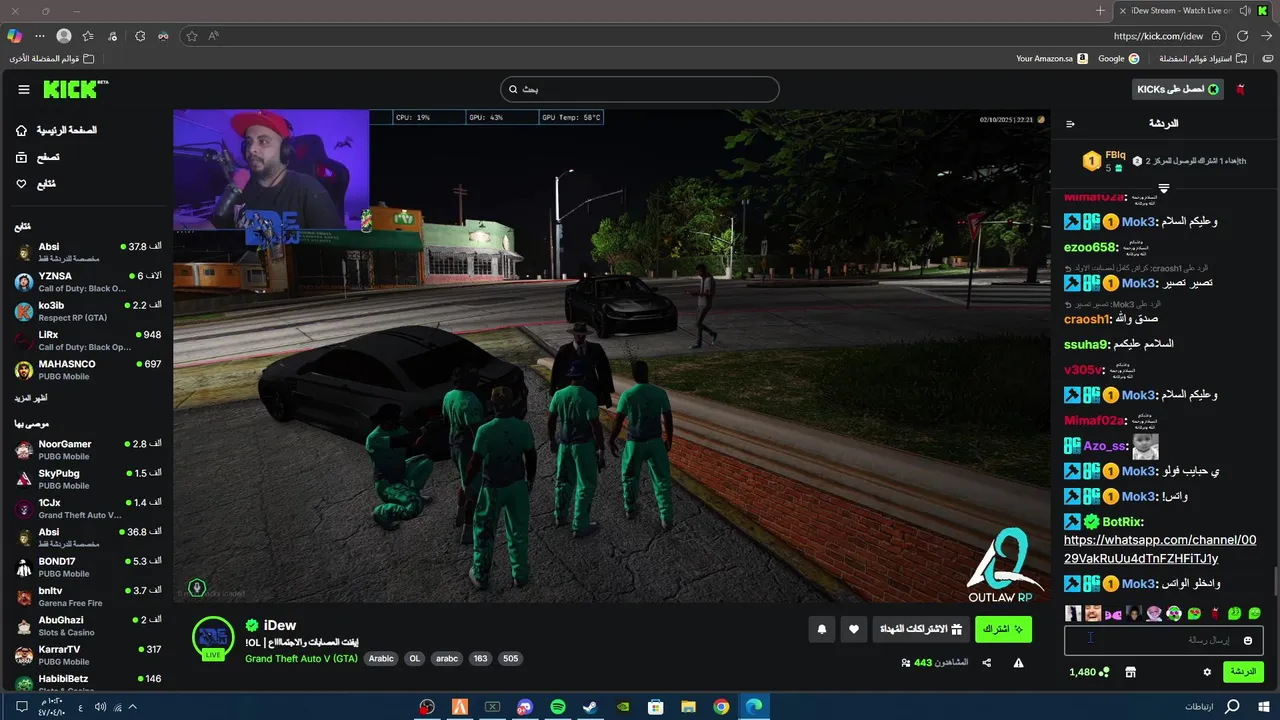Expand the gifter leaderboard chevron
The image size is (1280, 720).
click(1164, 188)
